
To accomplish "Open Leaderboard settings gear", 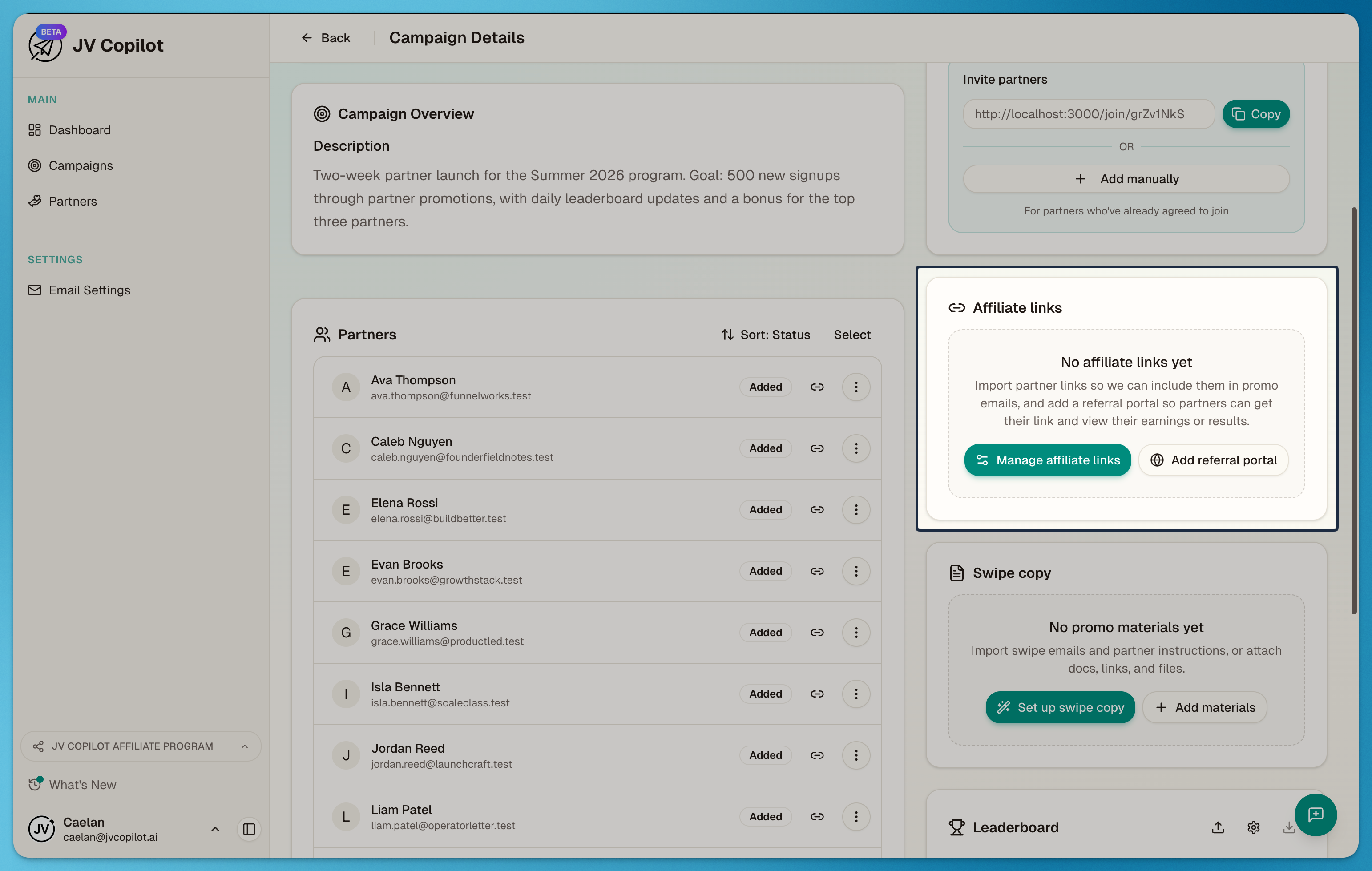I will [x=1253, y=827].
